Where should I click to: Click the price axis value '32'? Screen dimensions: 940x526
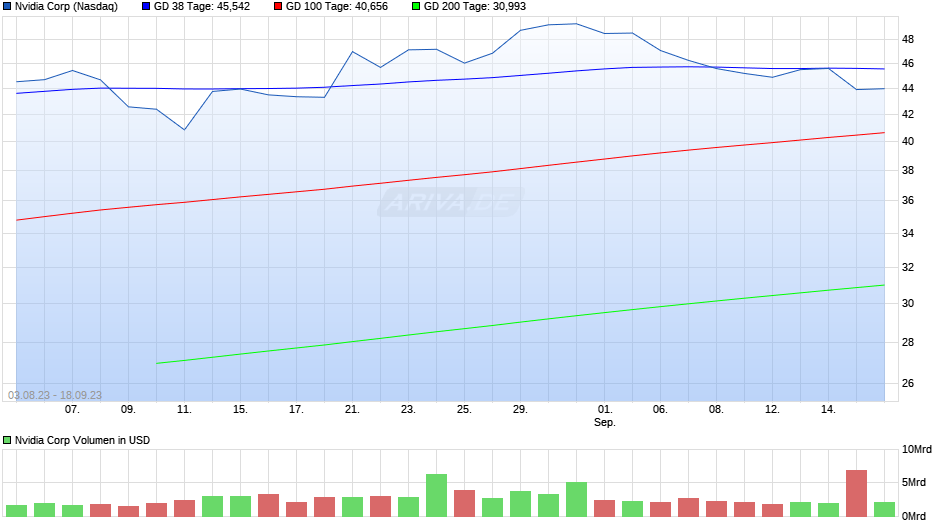click(x=908, y=267)
